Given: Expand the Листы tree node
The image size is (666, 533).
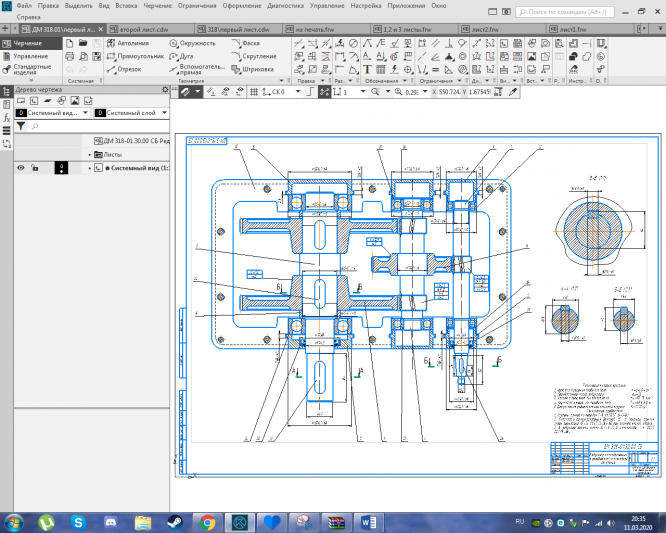Looking at the screenshot, I should pyautogui.click(x=89, y=155).
